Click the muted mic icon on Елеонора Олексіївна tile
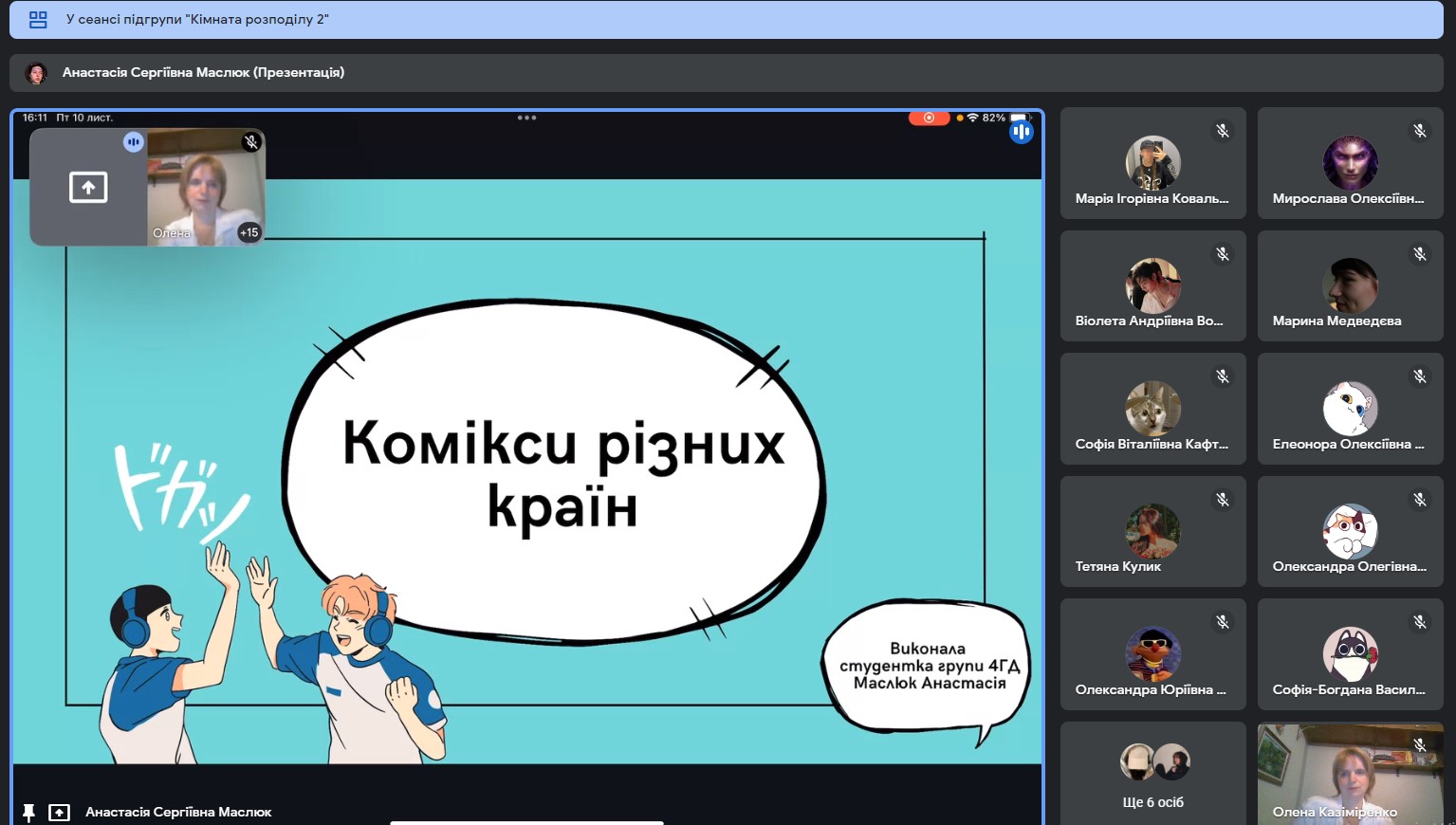The width and height of the screenshot is (1456, 825). pos(1420,376)
